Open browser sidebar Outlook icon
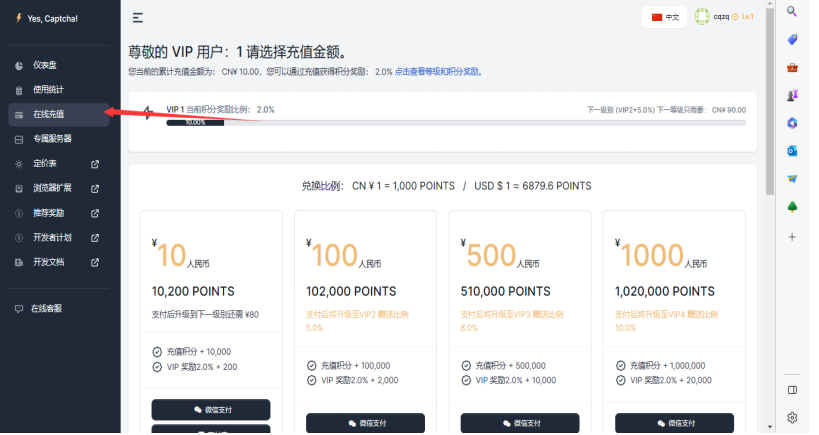 coord(792,151)
